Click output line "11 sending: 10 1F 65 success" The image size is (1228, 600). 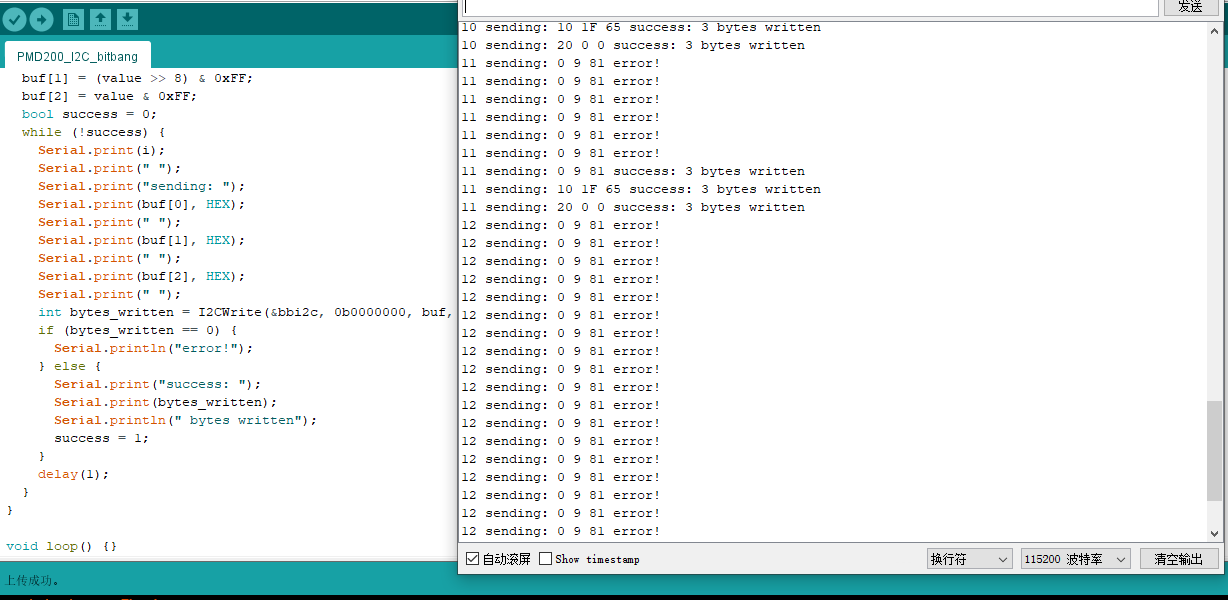click(641, 189)
